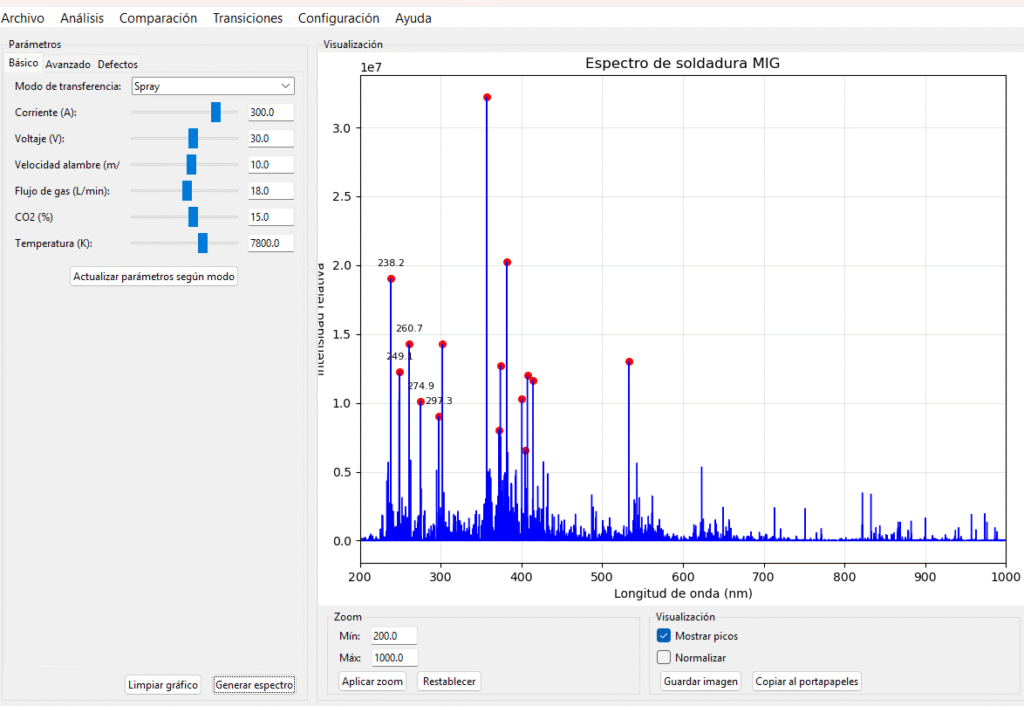1024x706 pixels.
Task: Switch to the Defectos tab
Action: 118,64
